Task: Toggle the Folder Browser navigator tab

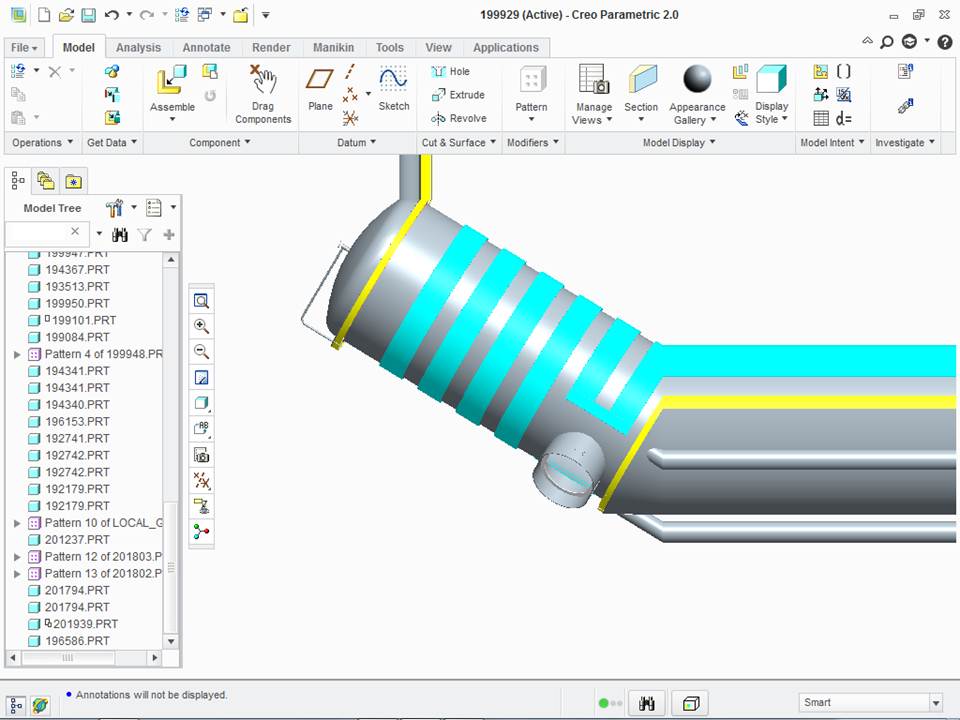Action: tap(46, 181)
